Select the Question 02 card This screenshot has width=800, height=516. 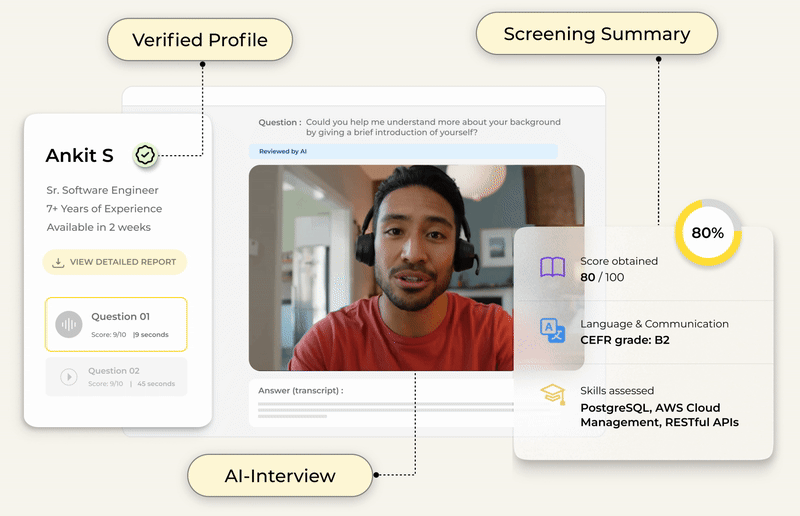pos(116,377)
